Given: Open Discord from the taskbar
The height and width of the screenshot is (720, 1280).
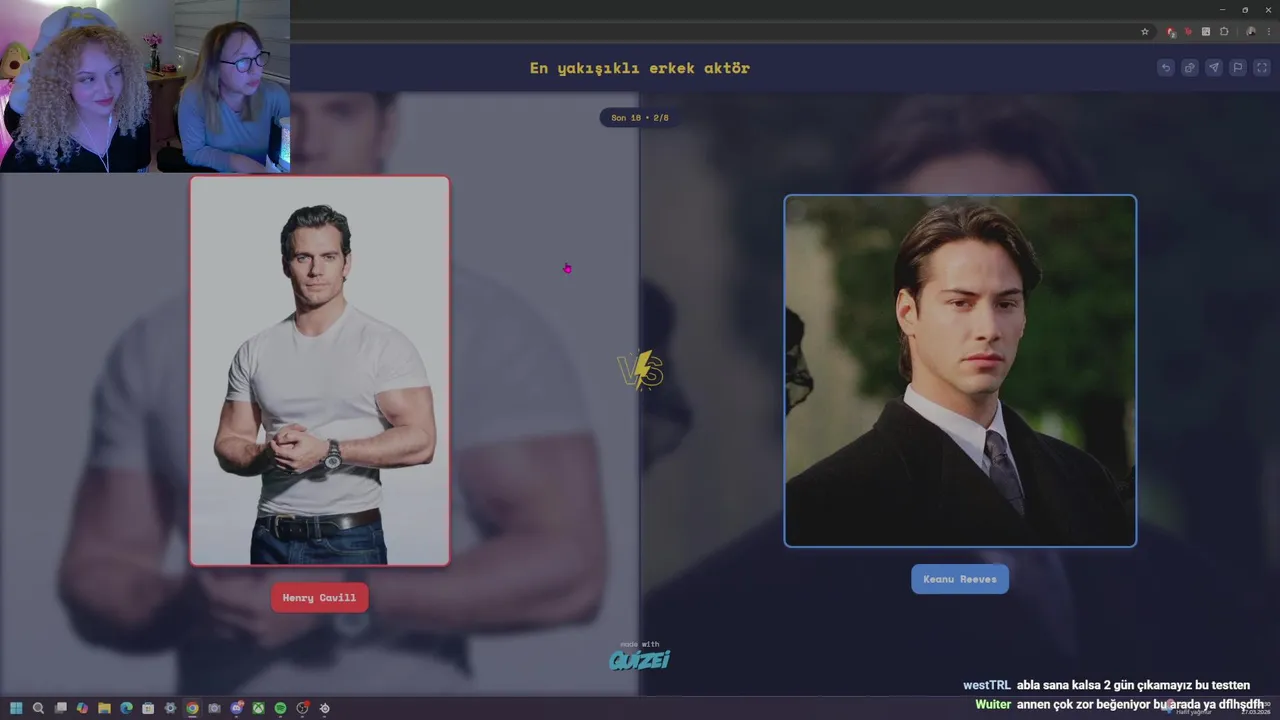Looking at the screenshot, I should click(237, 708).
